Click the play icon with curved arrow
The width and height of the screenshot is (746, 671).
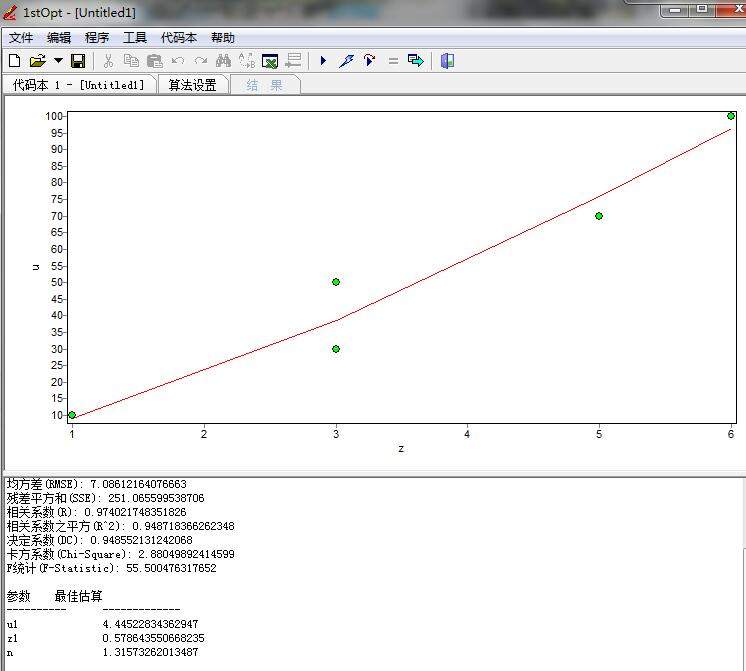coord(369,60)
